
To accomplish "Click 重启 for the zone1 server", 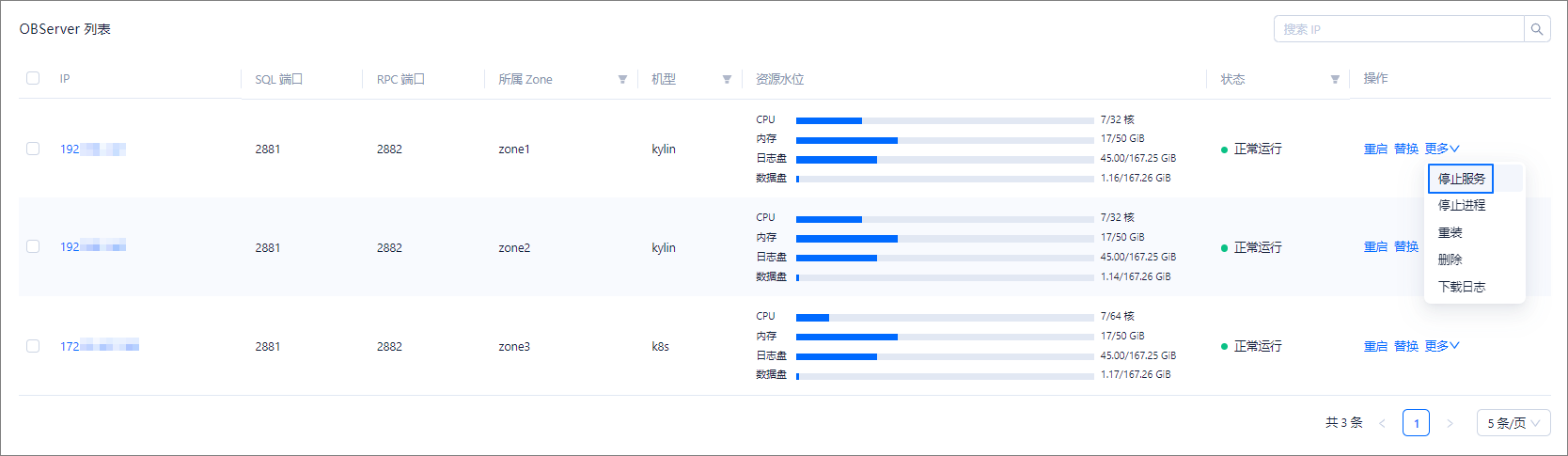I will [1376, 149].
